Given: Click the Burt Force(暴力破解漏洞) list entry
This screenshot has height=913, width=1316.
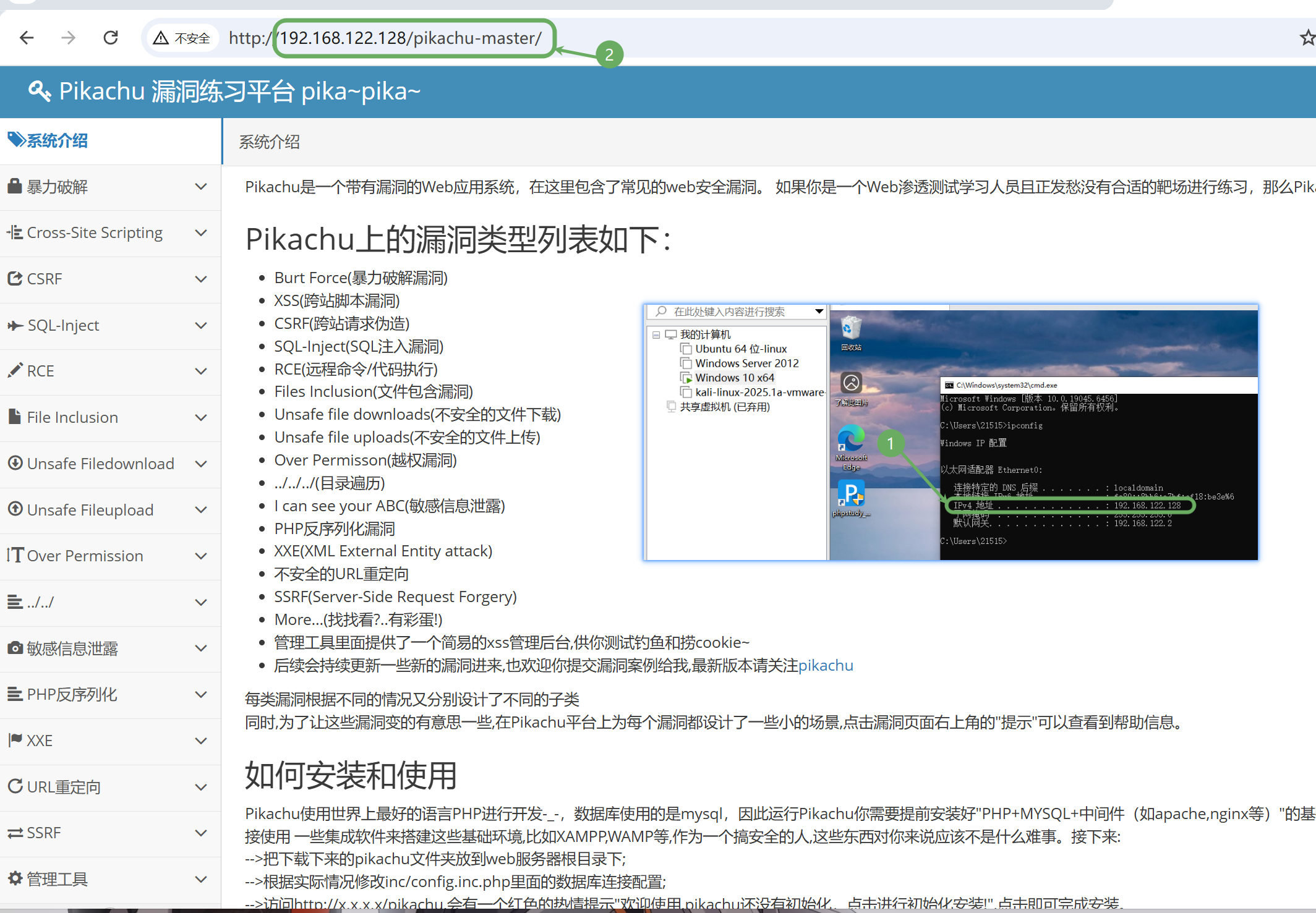Looking at the screenshot, I should click(x=361, y=278).
